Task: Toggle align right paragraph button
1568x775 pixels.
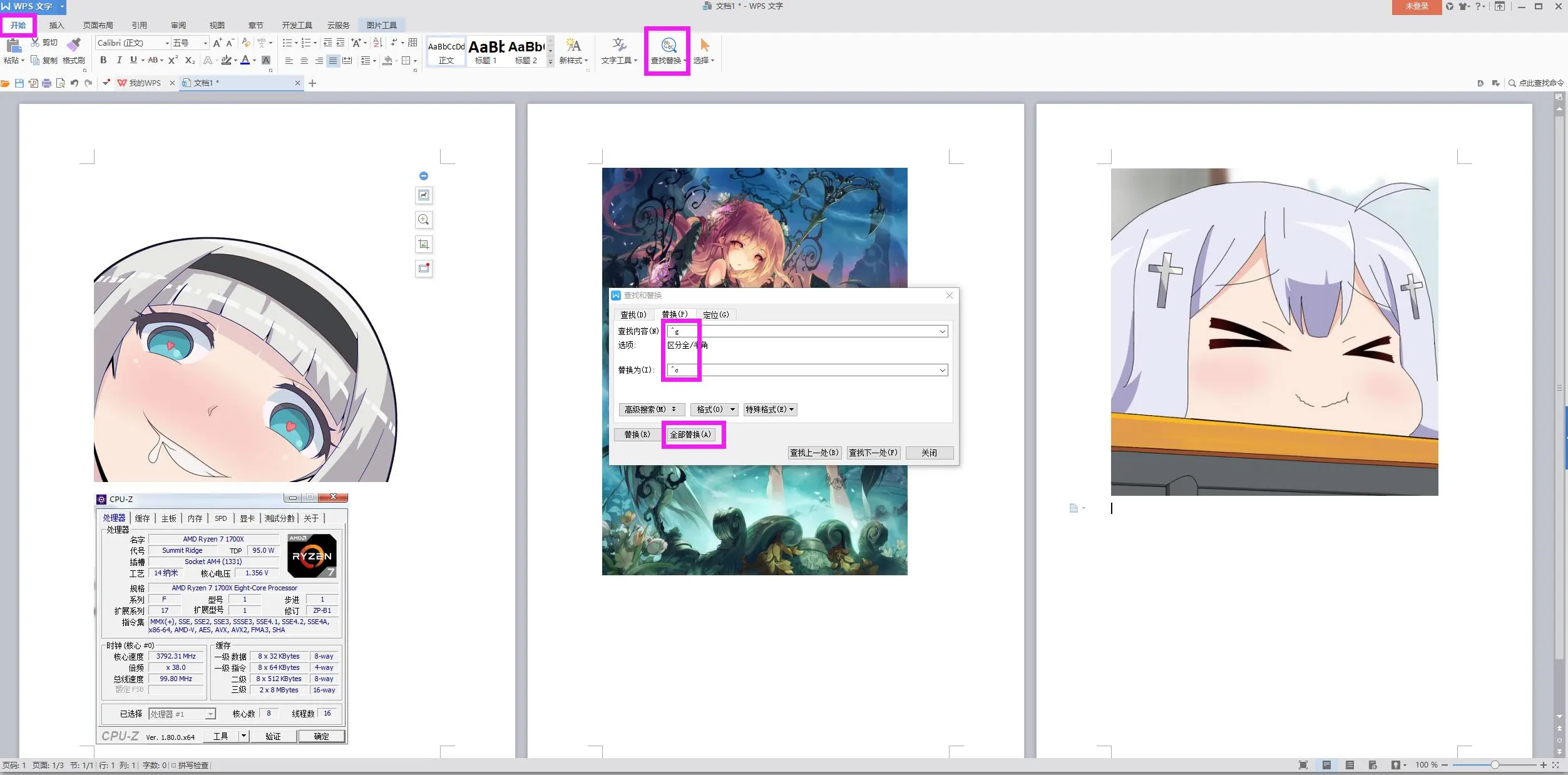Action: tap(319, 61)
